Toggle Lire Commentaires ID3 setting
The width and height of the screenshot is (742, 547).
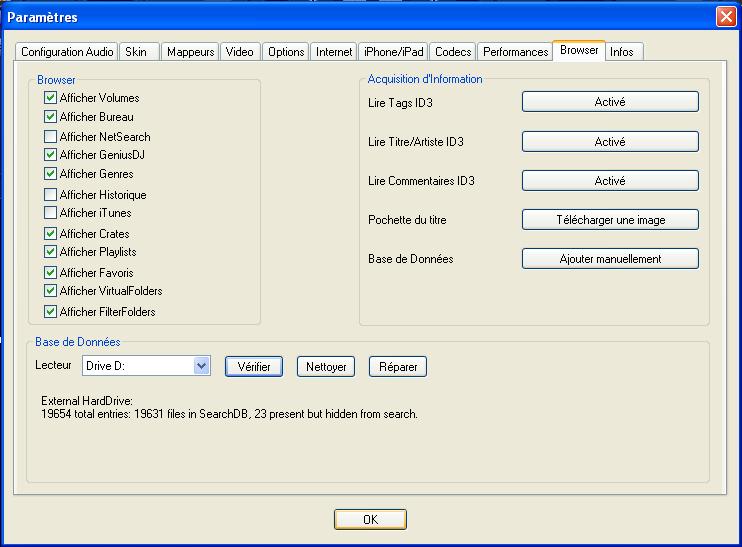(x=609, y=181)
